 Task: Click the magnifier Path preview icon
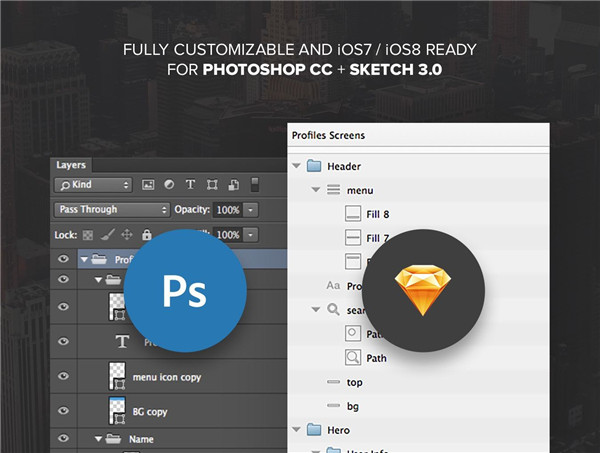[353, 357]
